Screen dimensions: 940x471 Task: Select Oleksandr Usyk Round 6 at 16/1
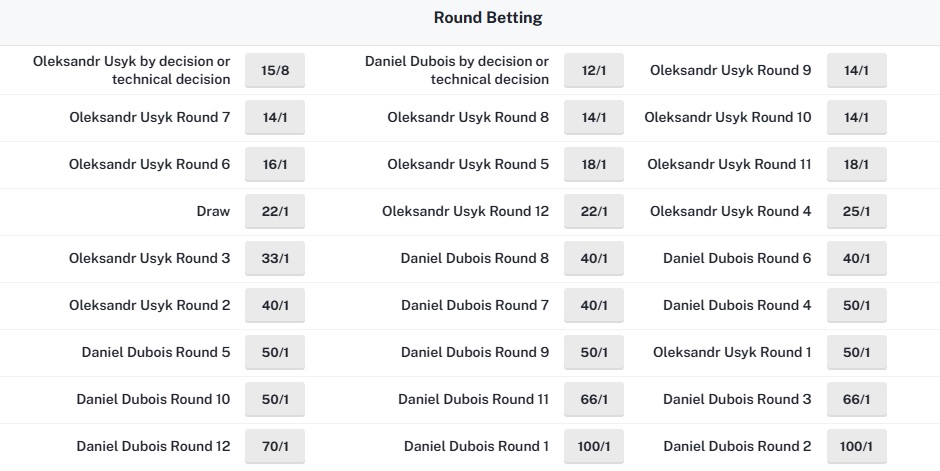275,164
